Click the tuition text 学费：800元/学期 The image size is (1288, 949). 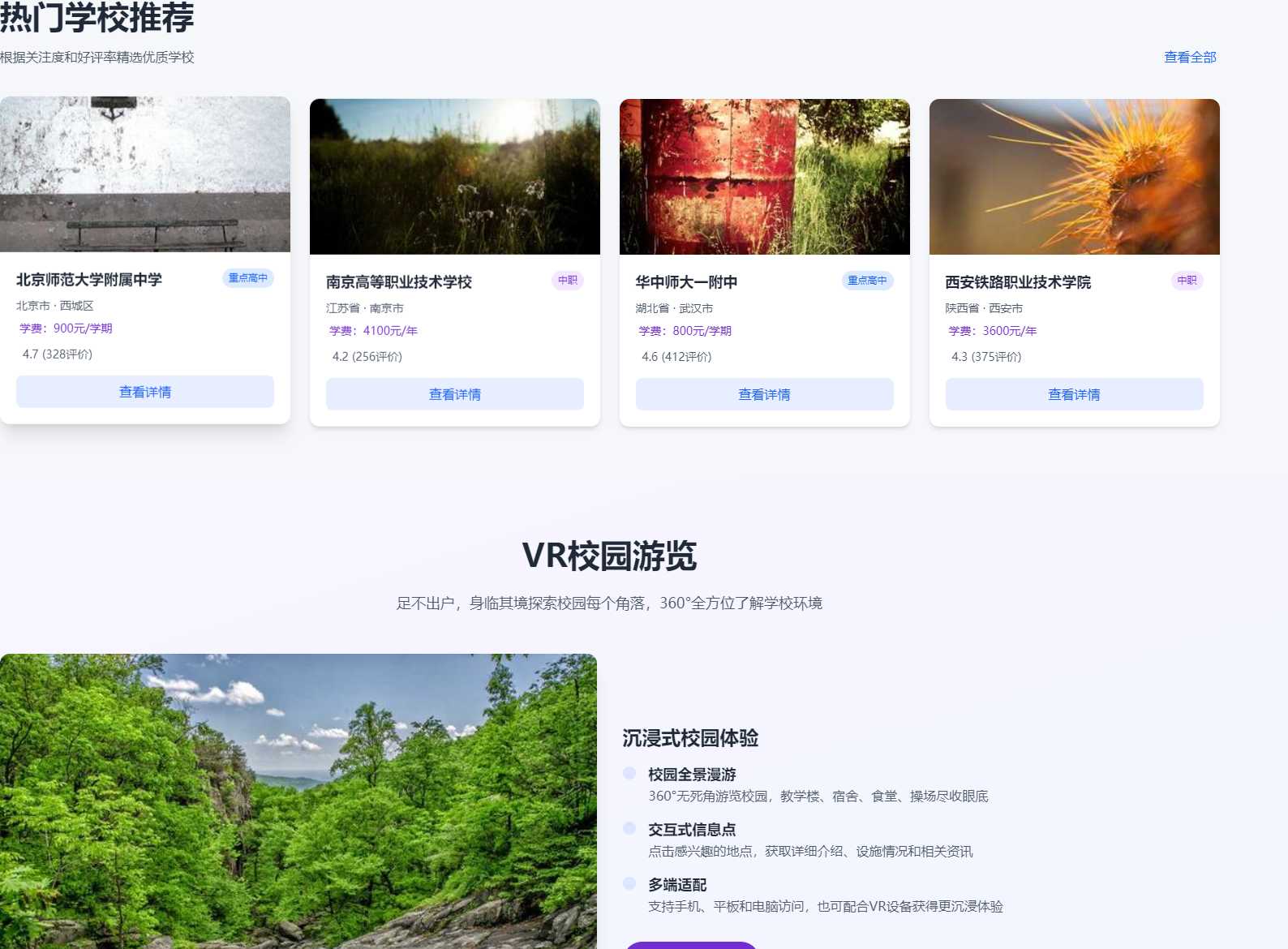[685, 331]
